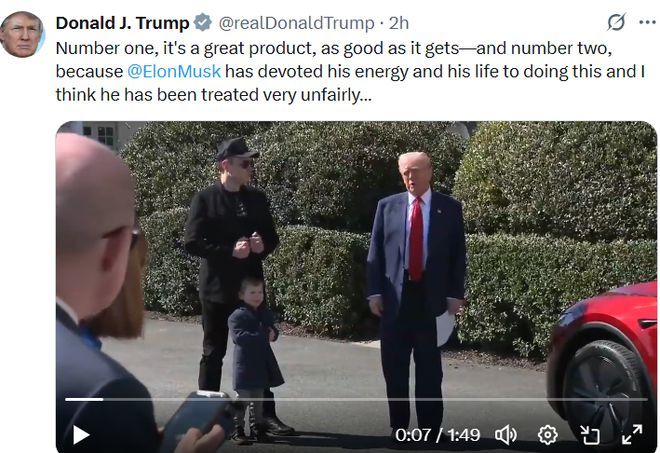Seek to the middle of video progress bar
Viewport: 660px width, 453px height.
click(x=356, y=399)
